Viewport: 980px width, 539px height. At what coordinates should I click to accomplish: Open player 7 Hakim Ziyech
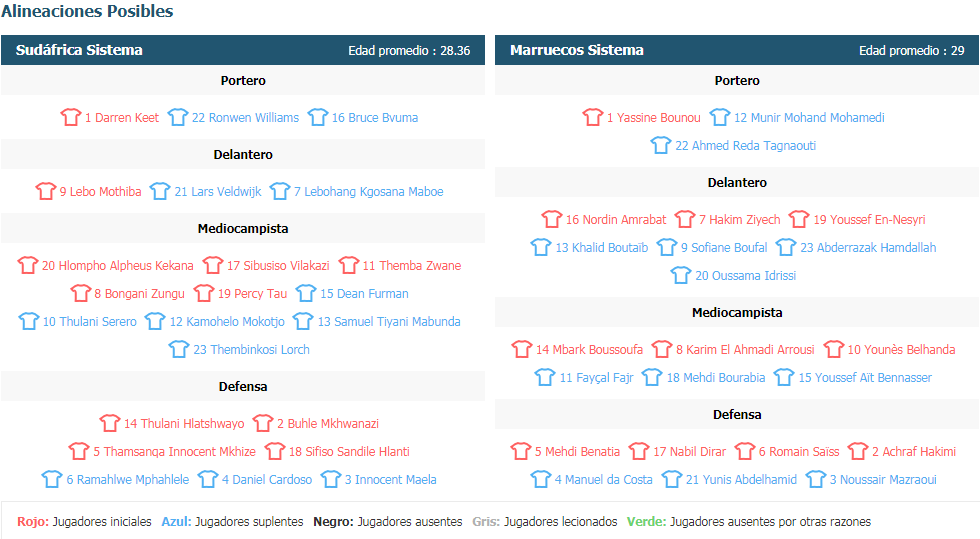[x=739, y=219]
